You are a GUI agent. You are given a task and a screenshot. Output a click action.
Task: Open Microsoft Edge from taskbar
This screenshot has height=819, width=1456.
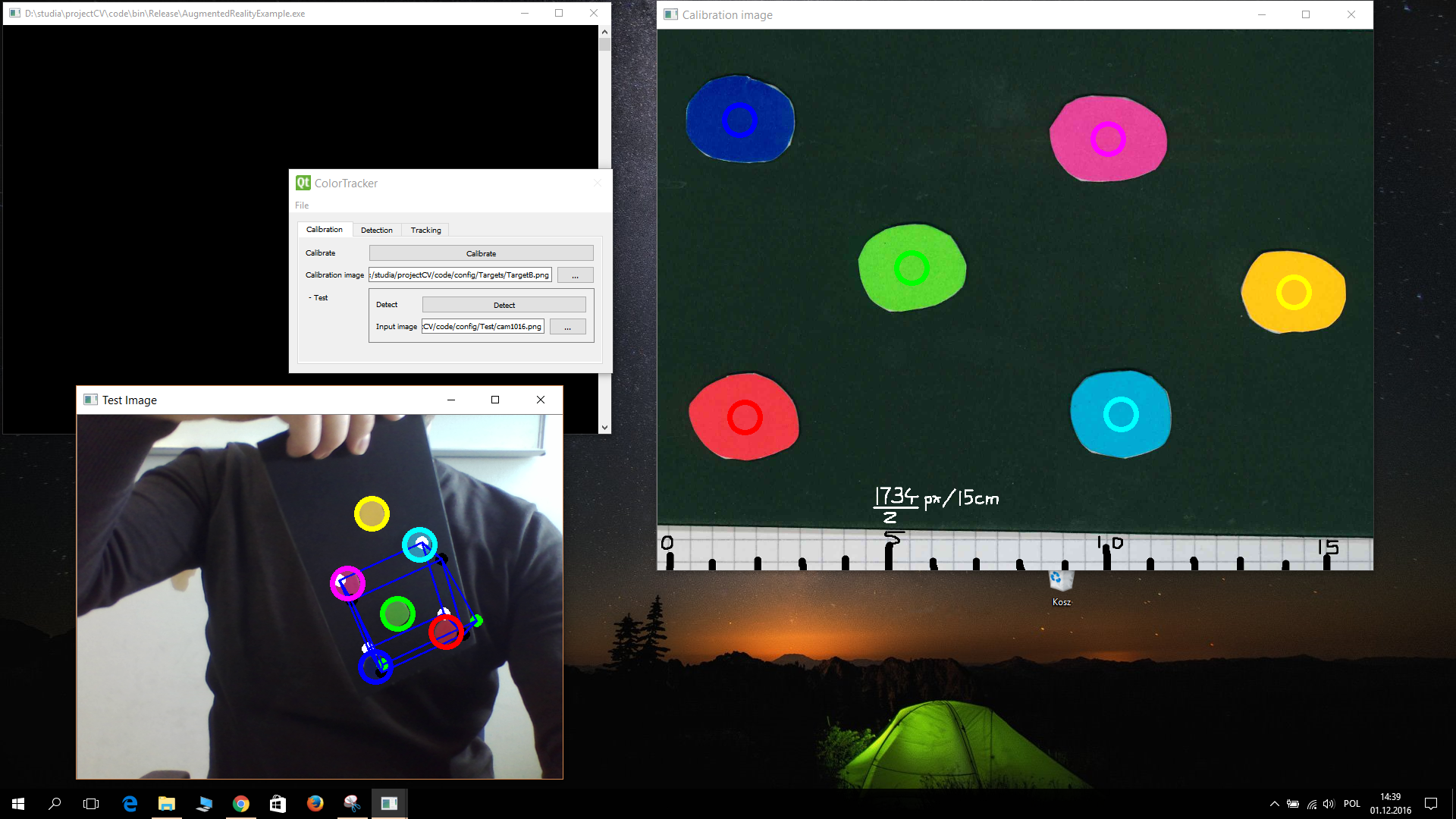pyautogui.click(x=130, y=804)
